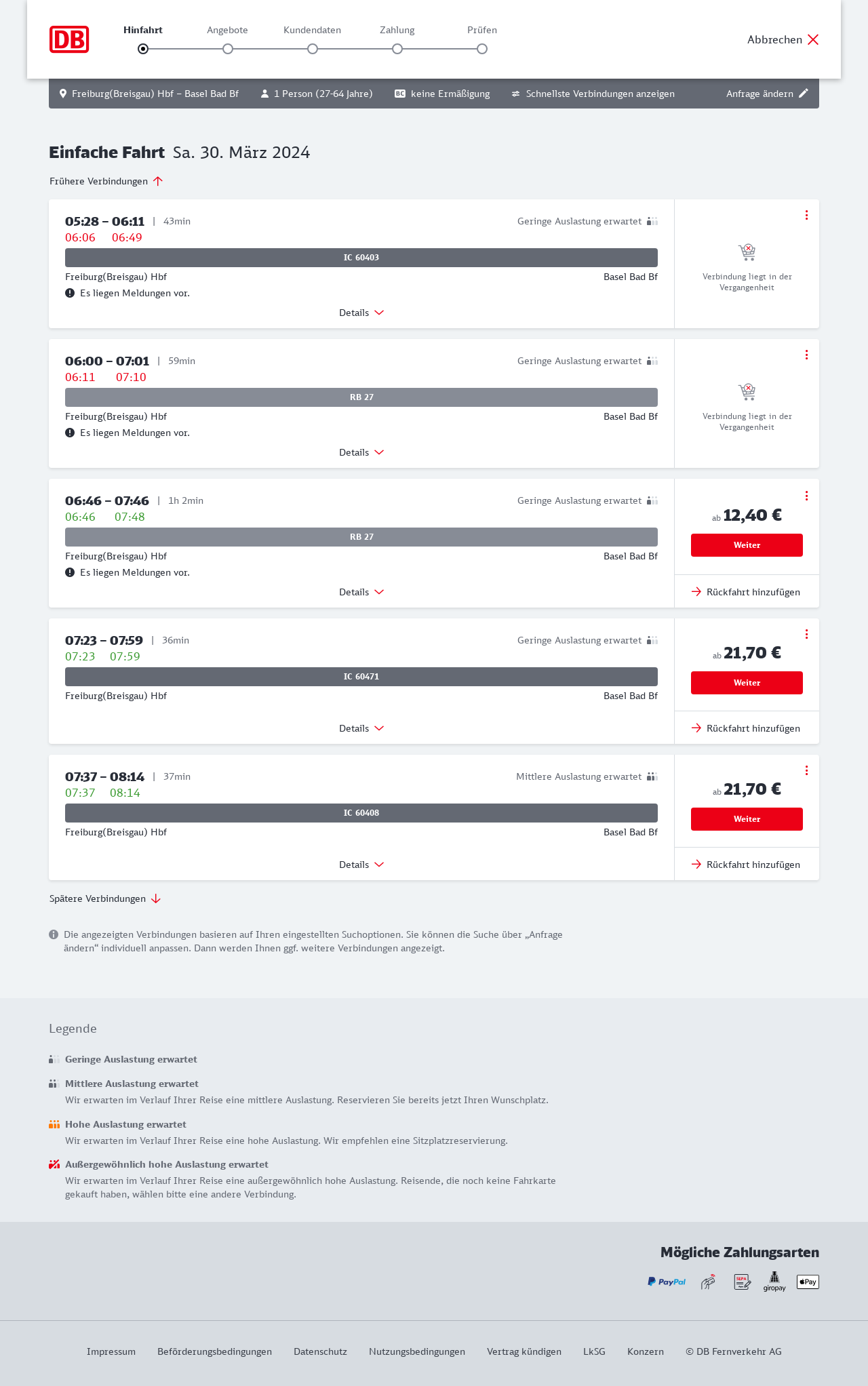Open three-dot menu for IC 60408 connection
This screenshot has height=1386, width=868.
point(806,770)
